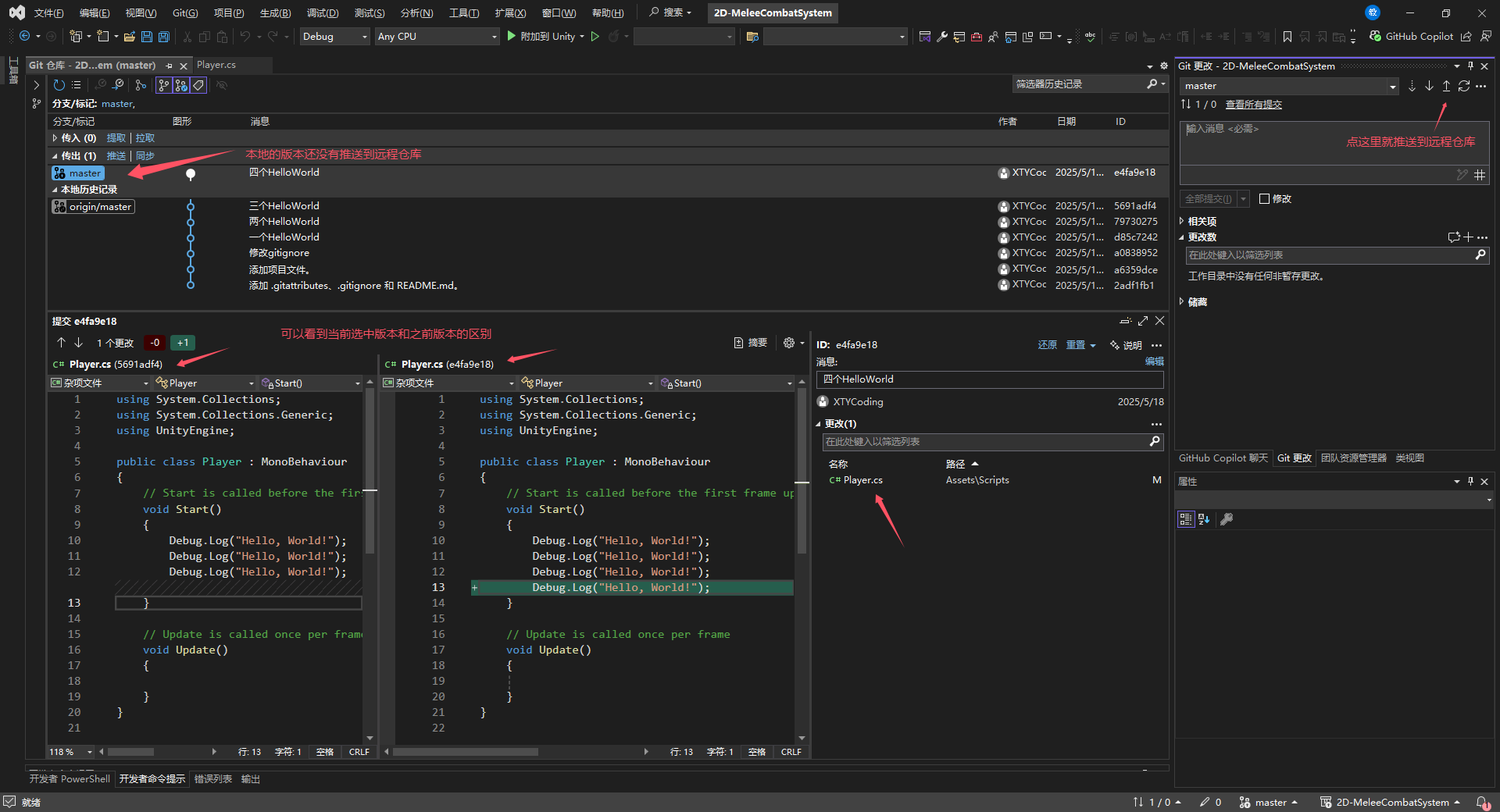Toggle show tags in Git history toolbar
The height and width of the screenshot is (812, 1500).
tap(198, 85)
